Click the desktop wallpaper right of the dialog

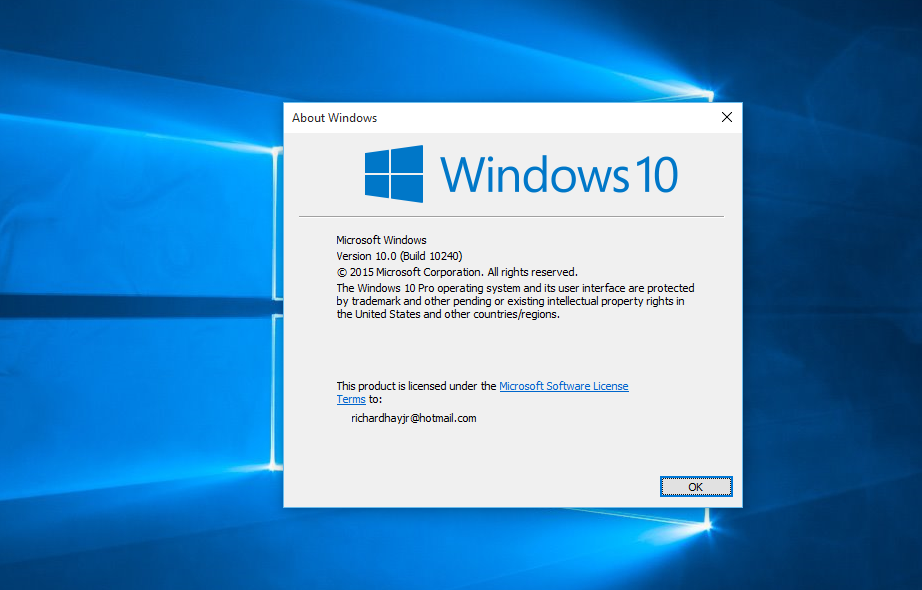tap(830, 300)
